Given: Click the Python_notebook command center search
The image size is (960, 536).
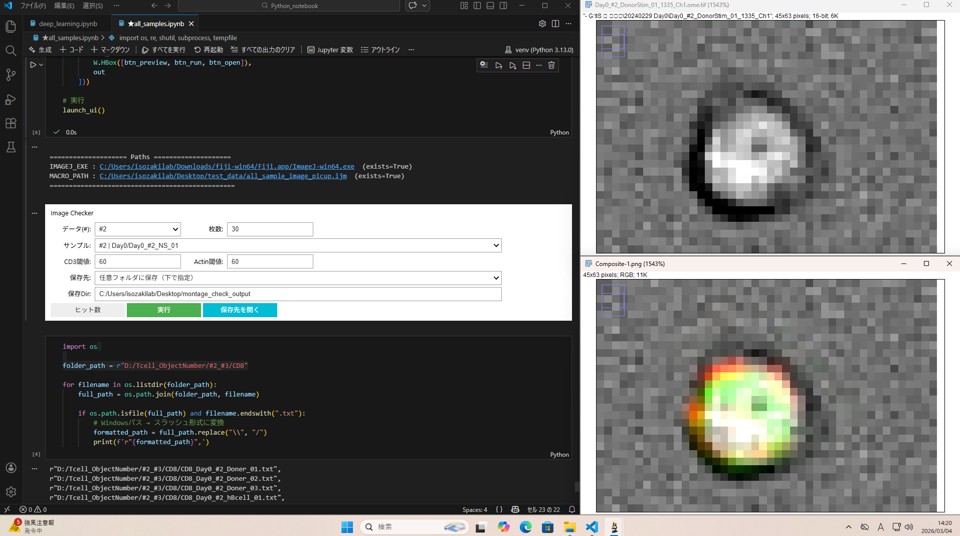Looking at the screenshot, I should pos(289,6).
